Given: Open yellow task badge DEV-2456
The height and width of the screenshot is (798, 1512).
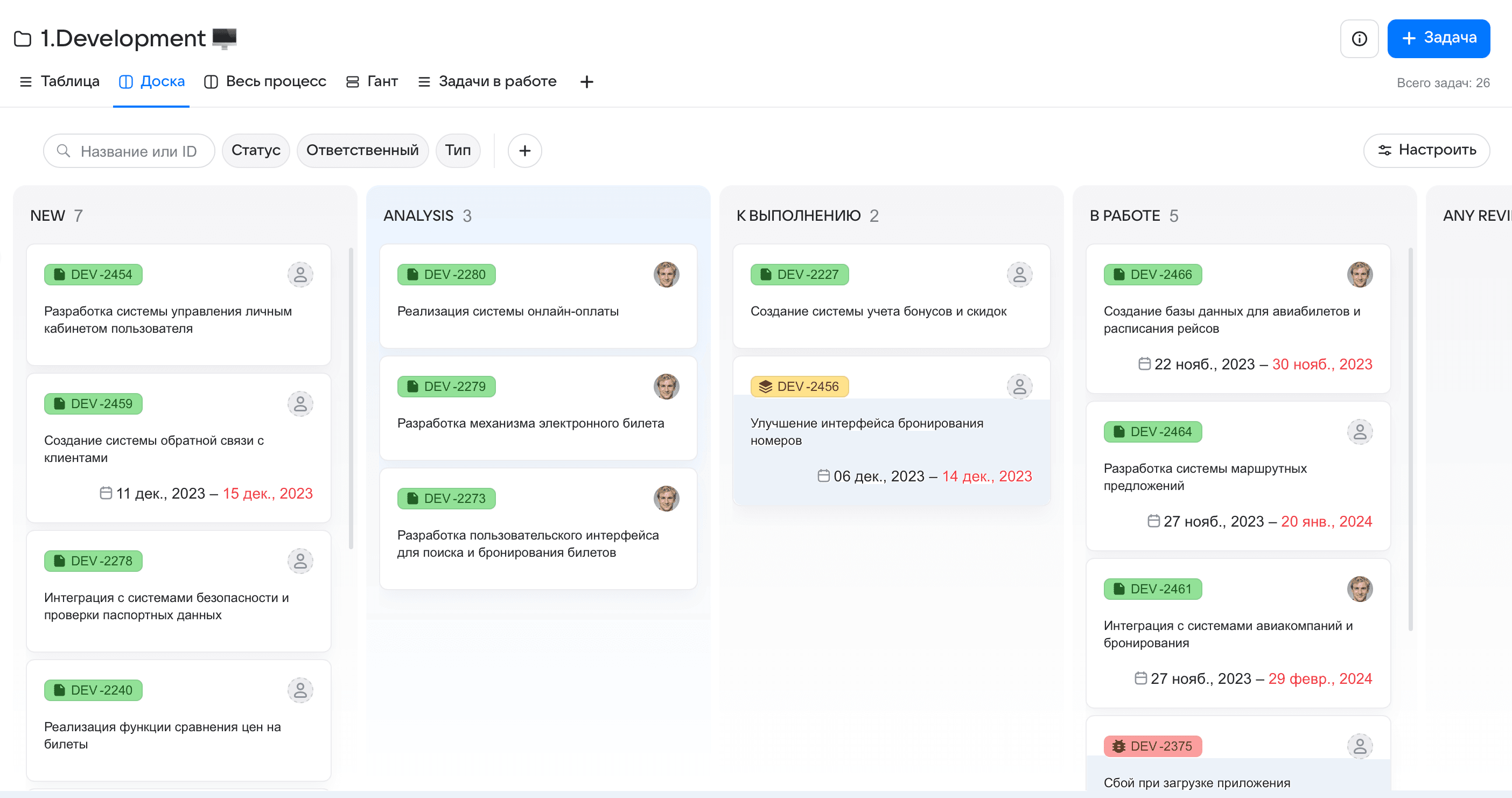Looking at the screenshot, I should pos(800,387).
